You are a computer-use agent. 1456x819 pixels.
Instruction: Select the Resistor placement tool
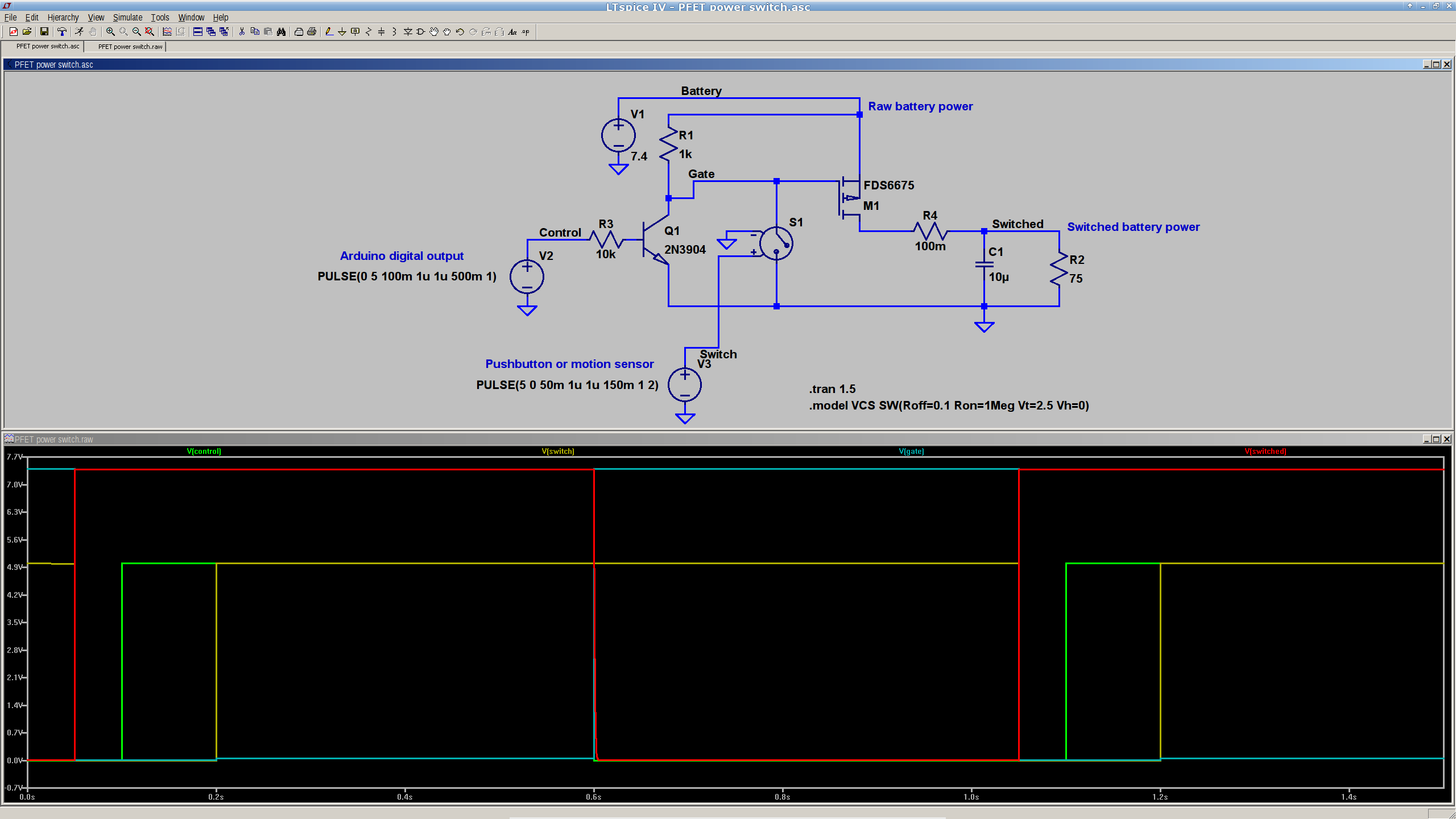pyautogui.click(x=369, y=32)
